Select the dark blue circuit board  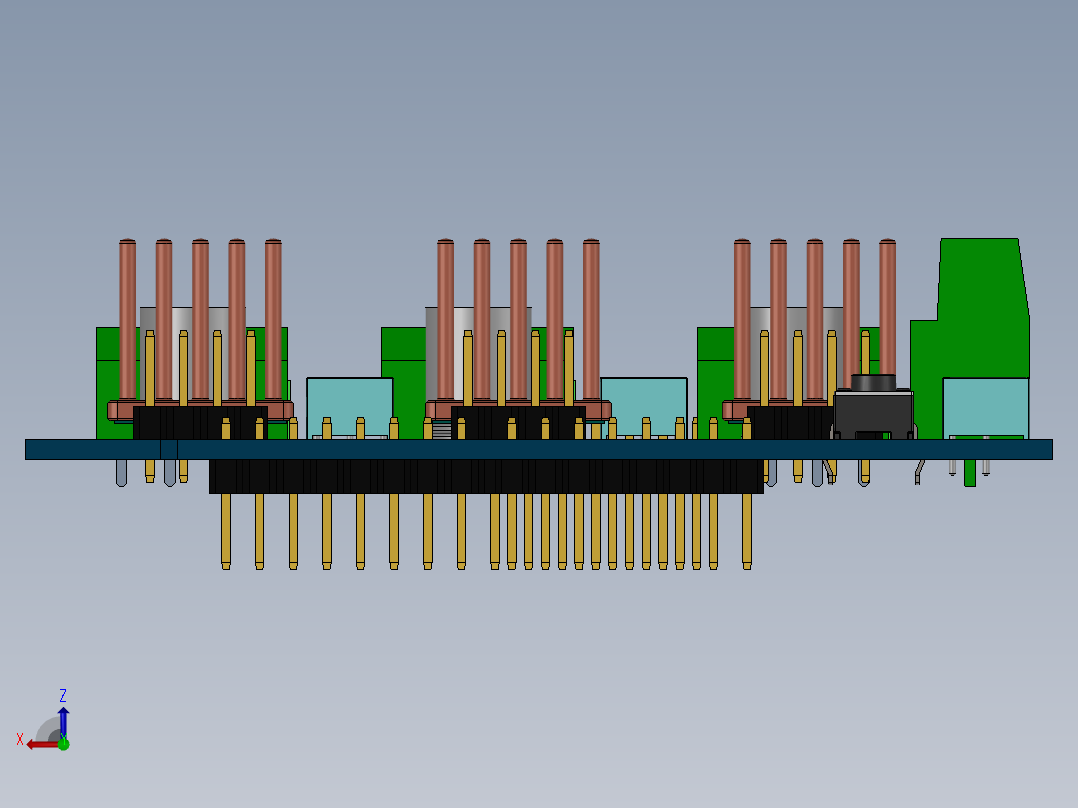point(539,450)
